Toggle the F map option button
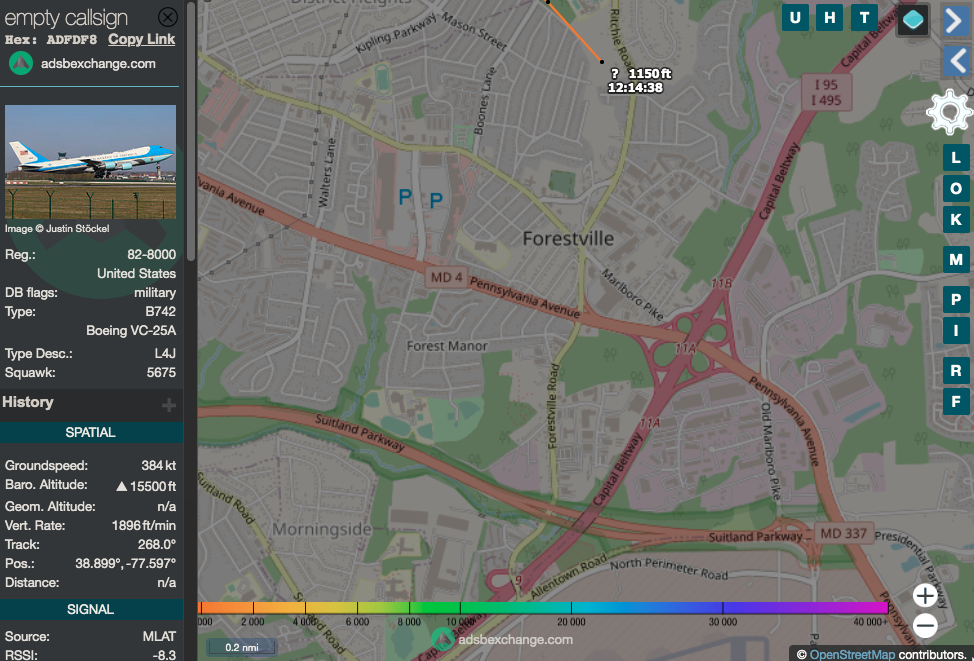This screenshot has height=661, width=974. (956, 401)
